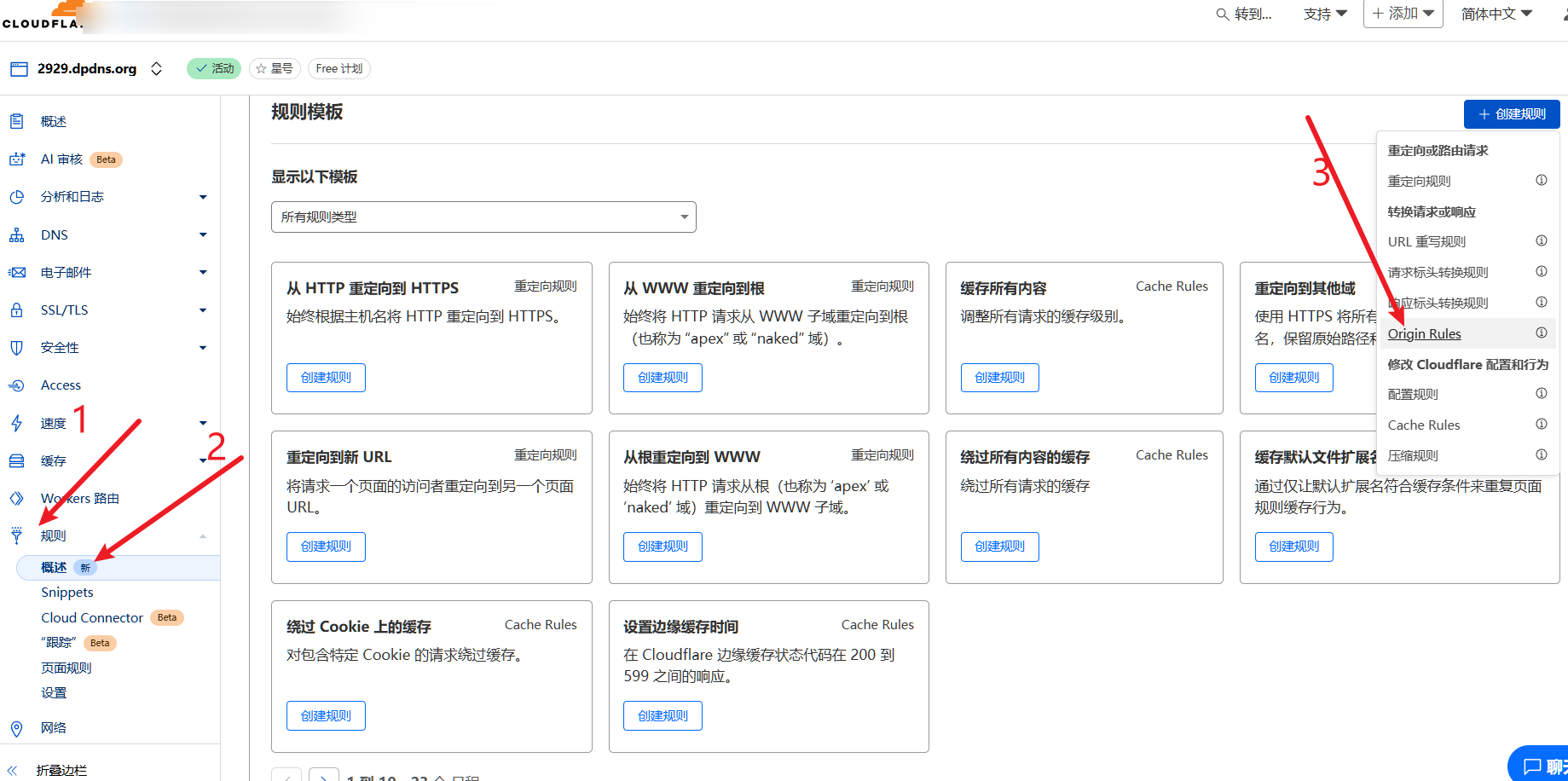The image size is (1568, 781).
Task: Click info icon next to Cache Rules
Action: pos(1541,424)
